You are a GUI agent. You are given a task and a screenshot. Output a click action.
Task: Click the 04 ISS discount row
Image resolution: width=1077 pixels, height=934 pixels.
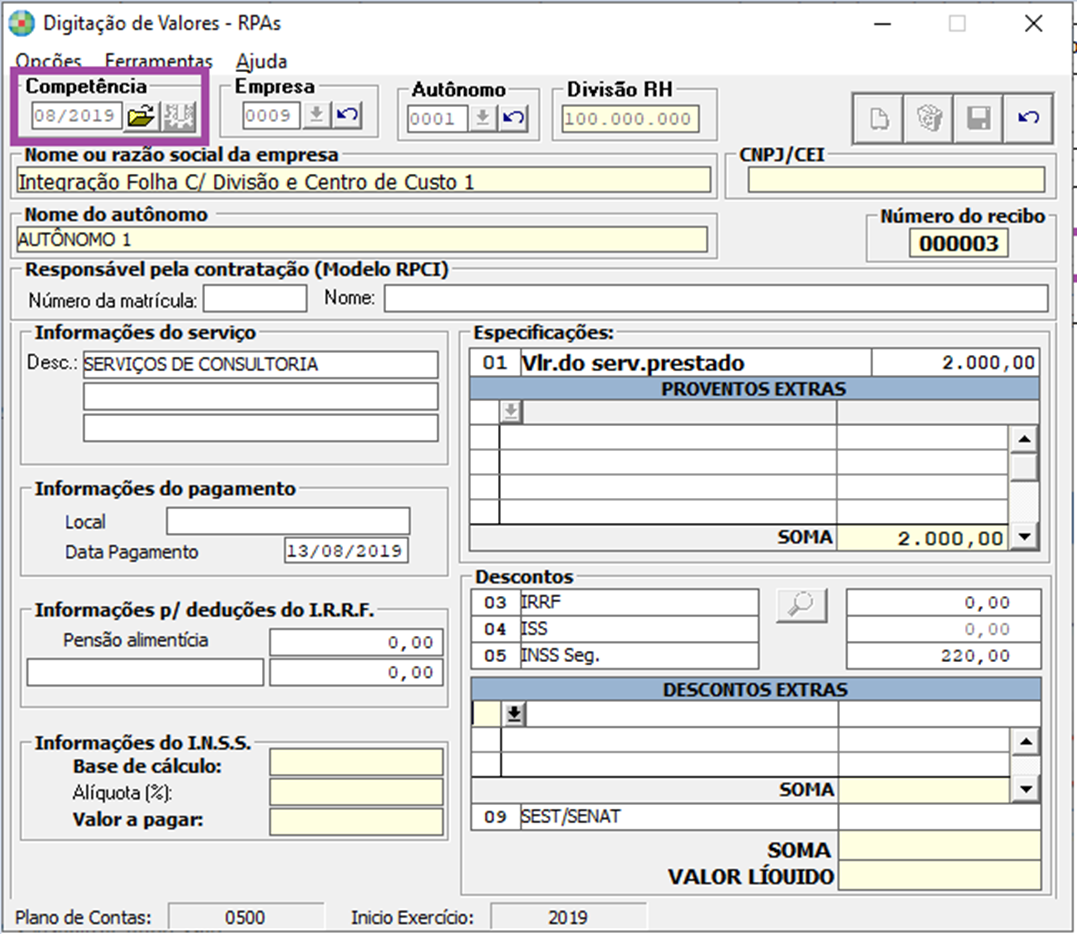point(615,629)
